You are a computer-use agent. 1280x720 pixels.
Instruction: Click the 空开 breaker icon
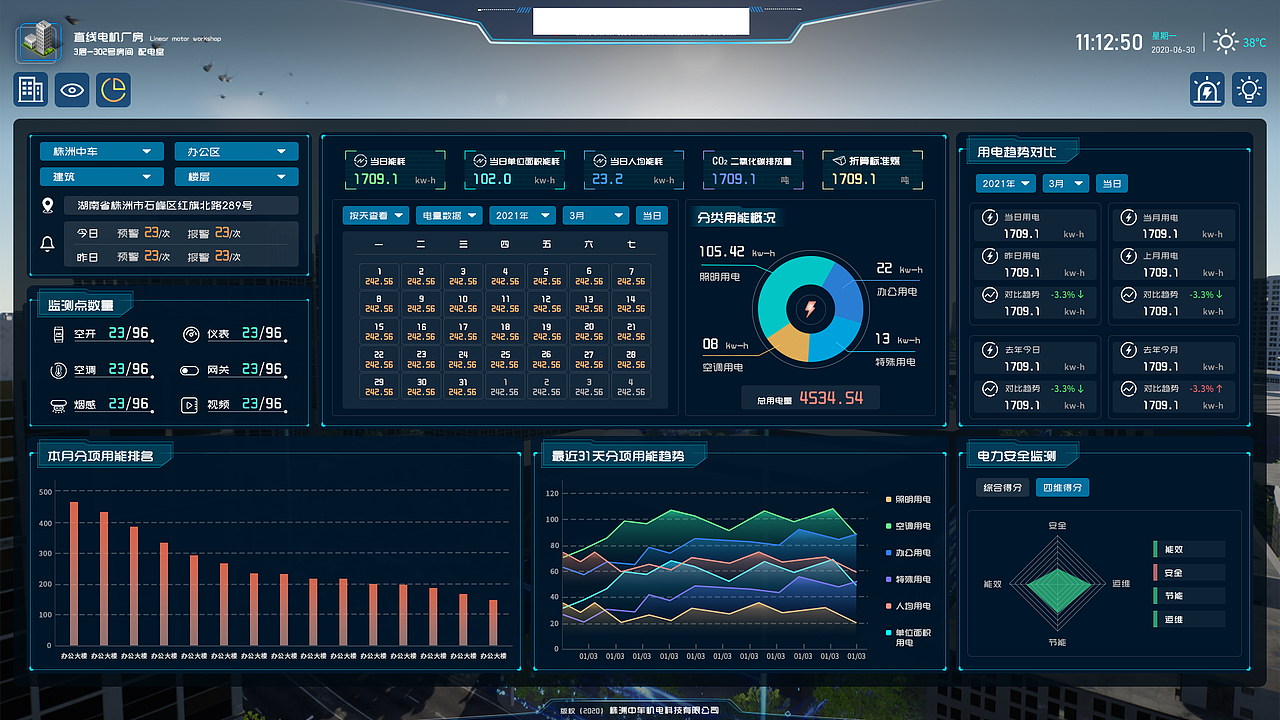pos(58,334)
